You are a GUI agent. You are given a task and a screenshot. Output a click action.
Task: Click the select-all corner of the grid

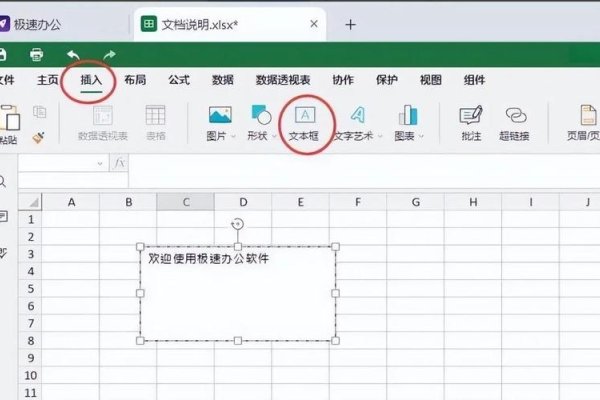(30, 202)
